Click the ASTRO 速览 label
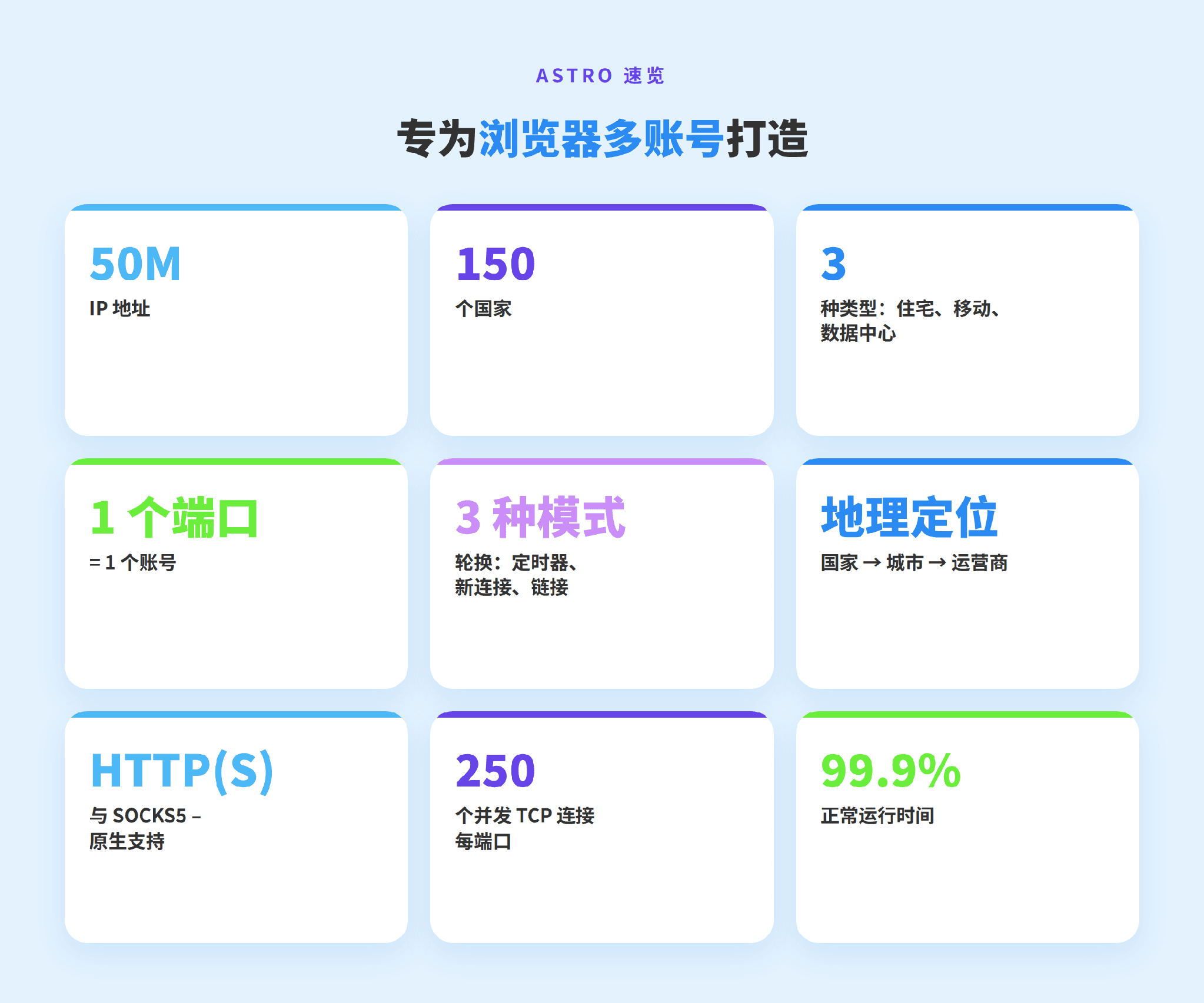1204x1003 pixels. [600, 76]
